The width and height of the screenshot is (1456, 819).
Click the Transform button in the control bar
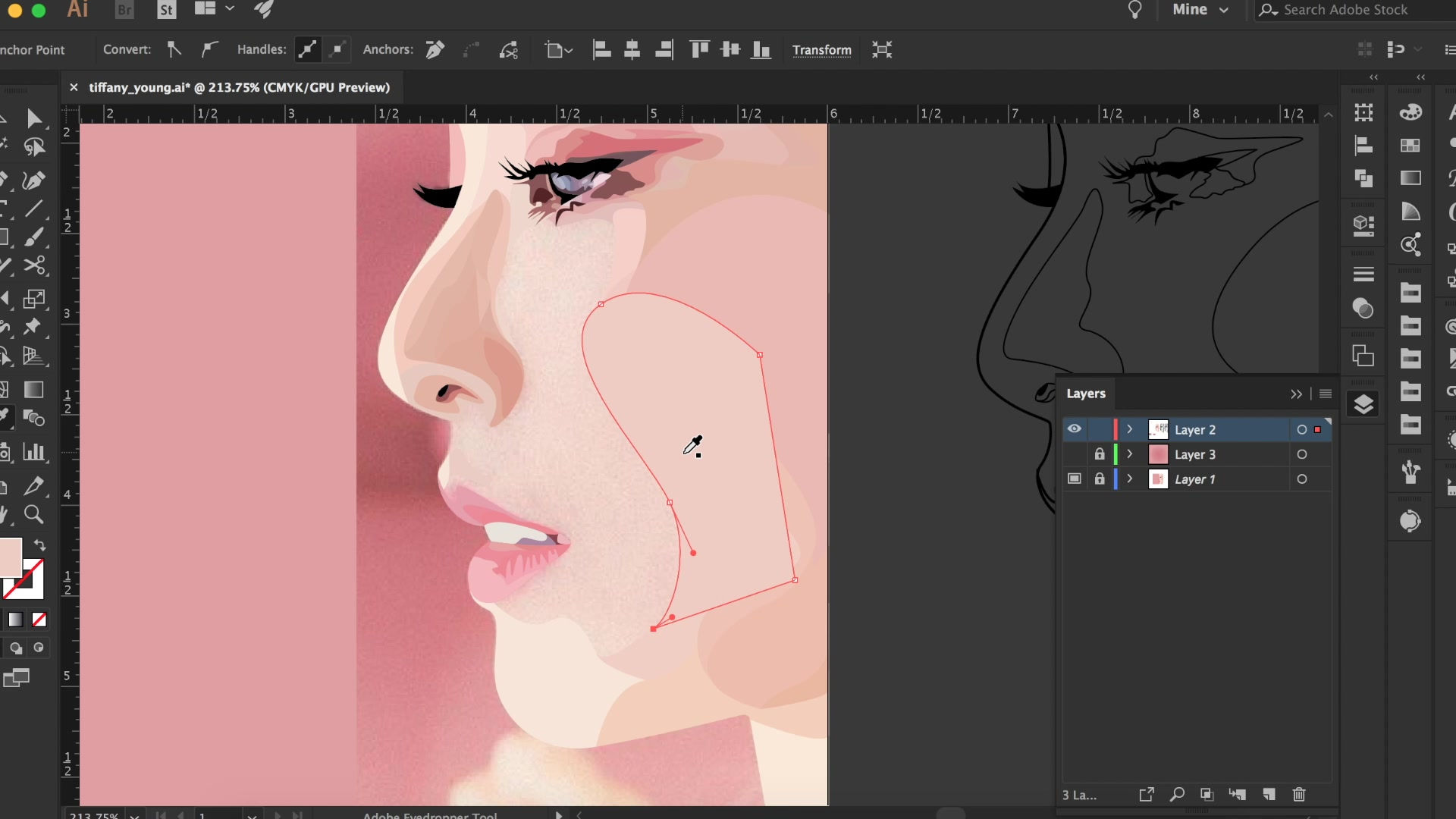822,50
